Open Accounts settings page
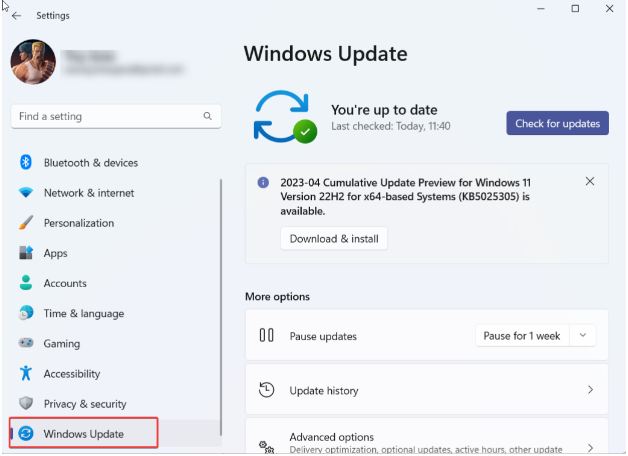Viewport: 628px width, 456px height. click(x=65, y=283)
